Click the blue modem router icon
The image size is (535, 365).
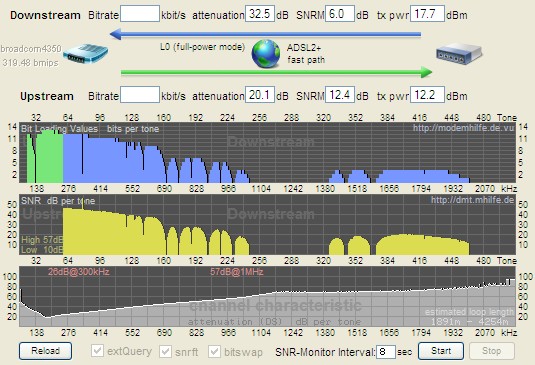pos(86,54)
